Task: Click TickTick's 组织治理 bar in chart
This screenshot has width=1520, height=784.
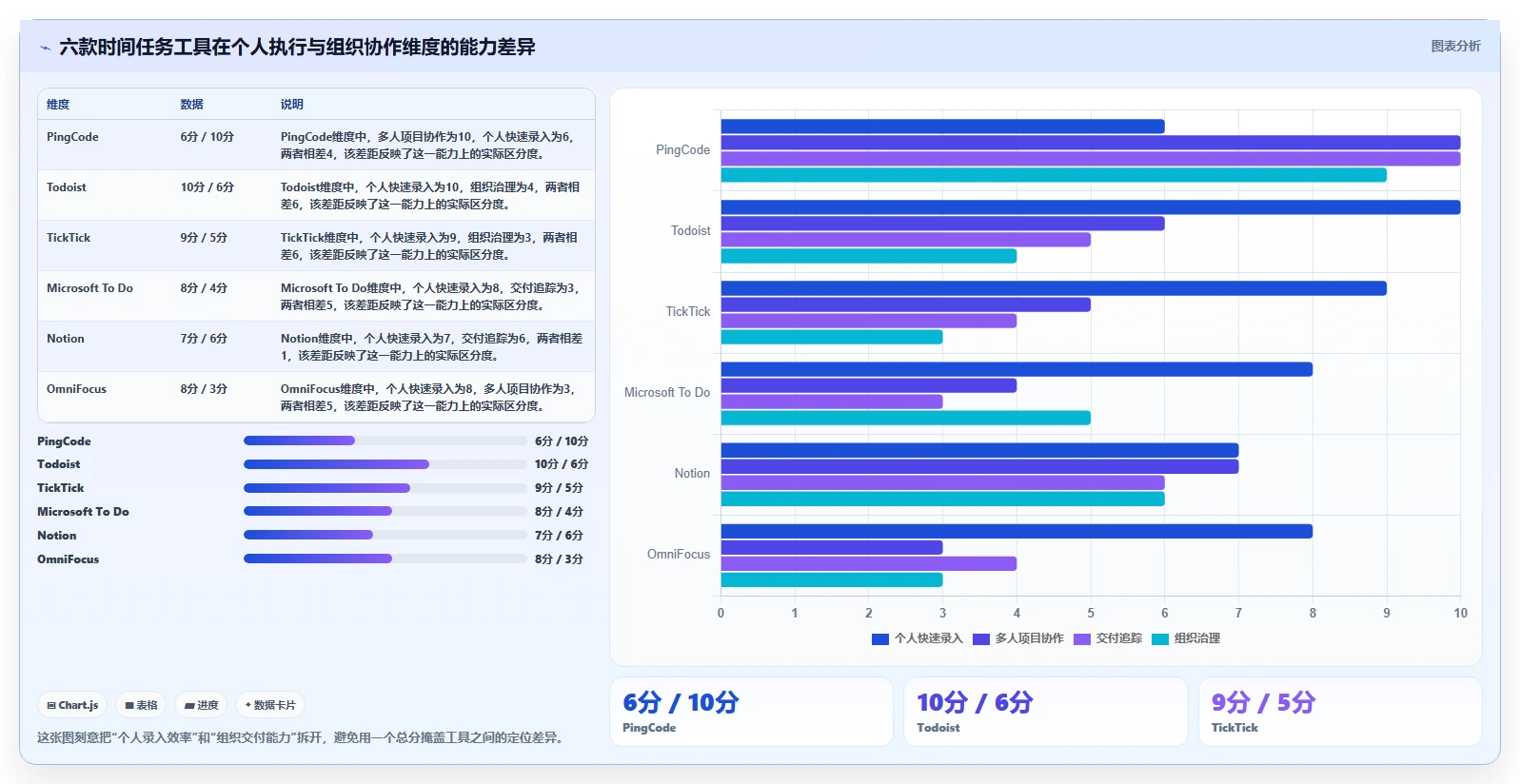Action: (832, 337)
